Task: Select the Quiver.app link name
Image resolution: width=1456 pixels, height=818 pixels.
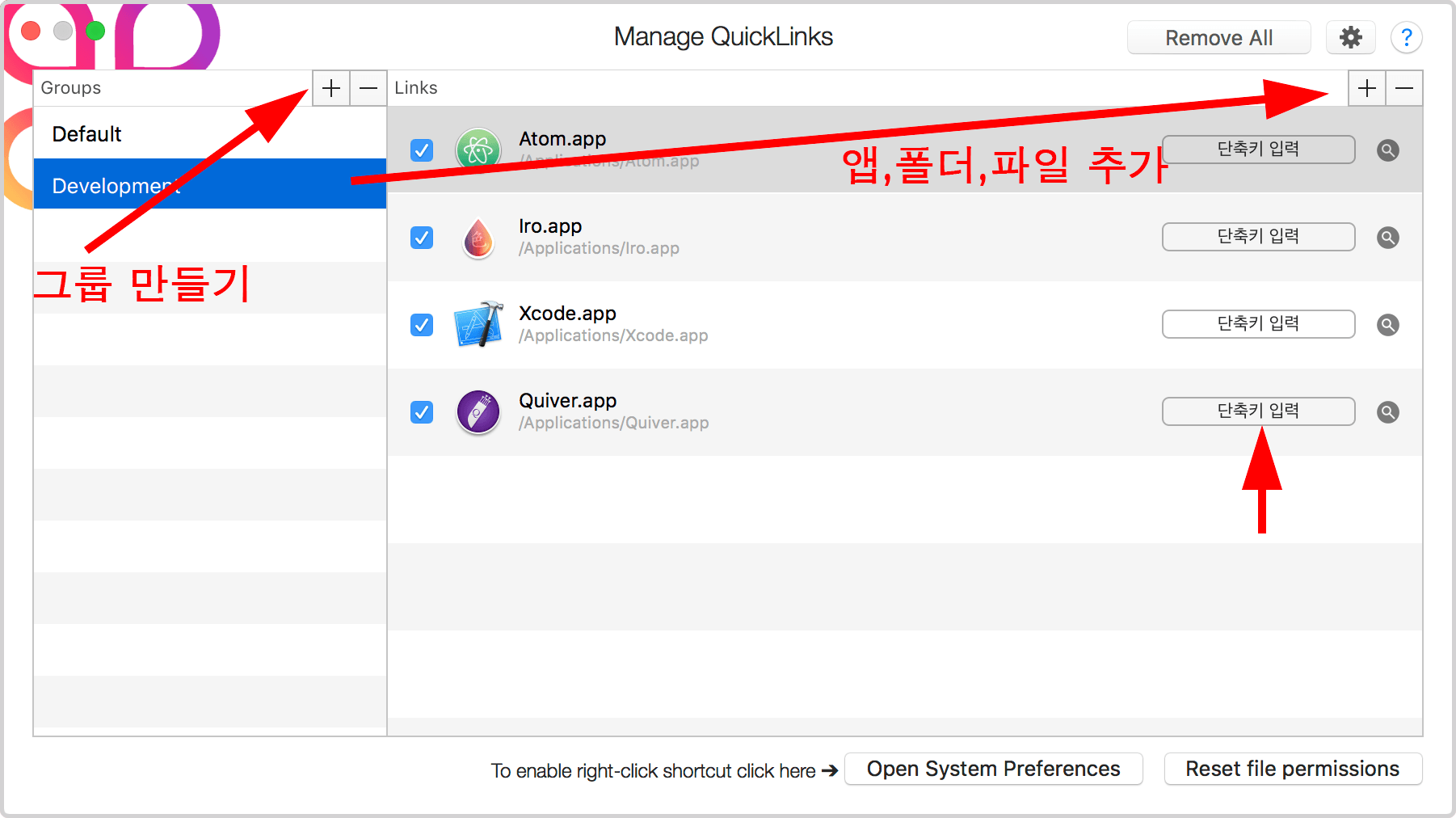Action: pos(567,401)
